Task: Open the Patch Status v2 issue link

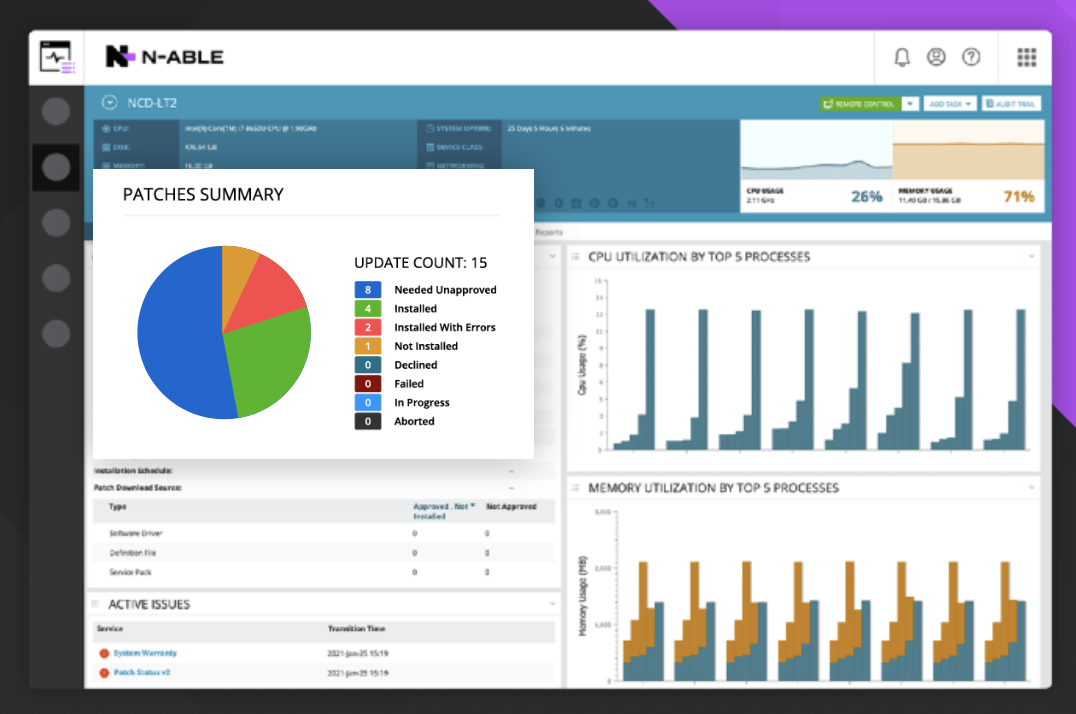Action: pos(142,672)
